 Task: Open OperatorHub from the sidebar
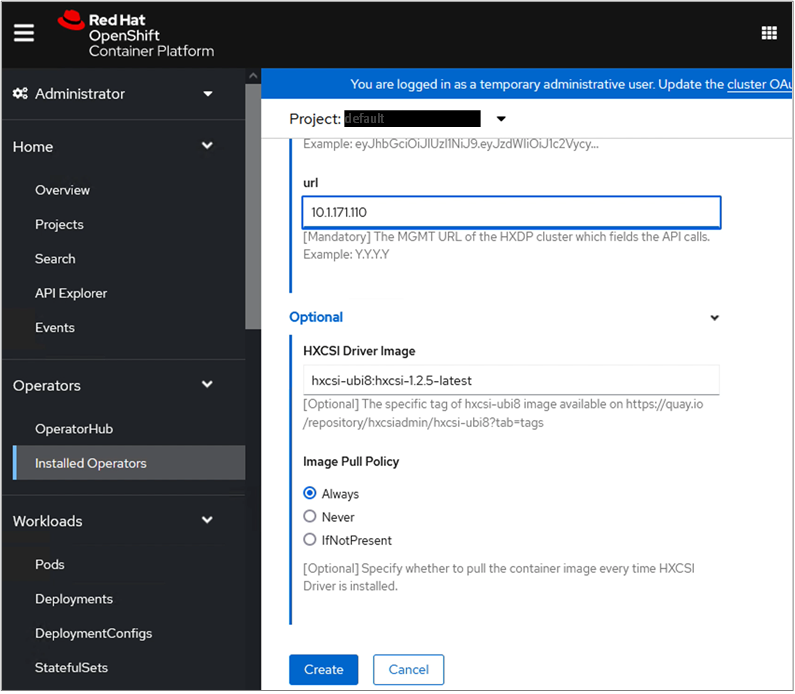[x=74, y=429]
